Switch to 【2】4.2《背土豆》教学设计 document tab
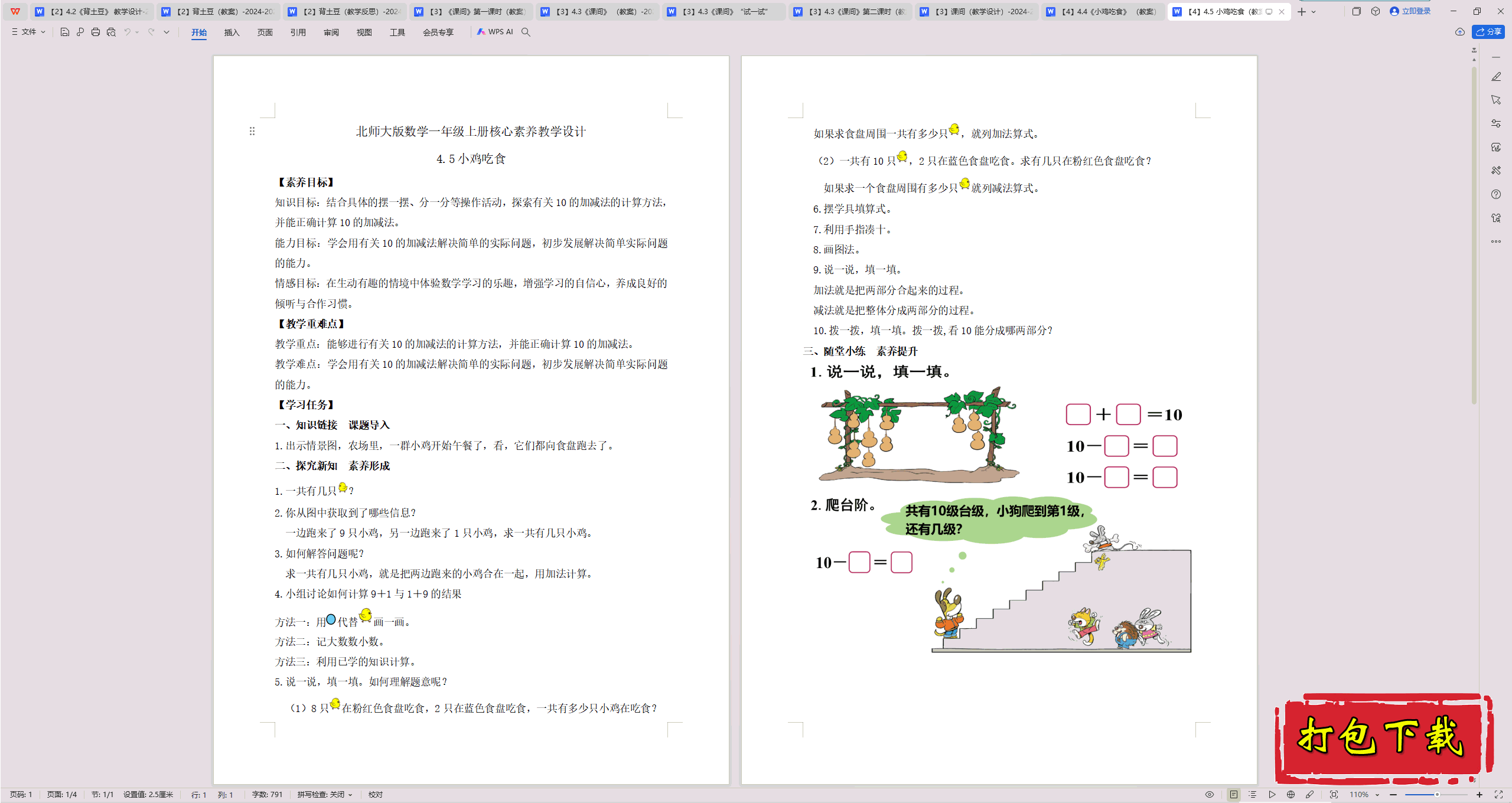The image size is (1512, 803). tap(92, 11)
